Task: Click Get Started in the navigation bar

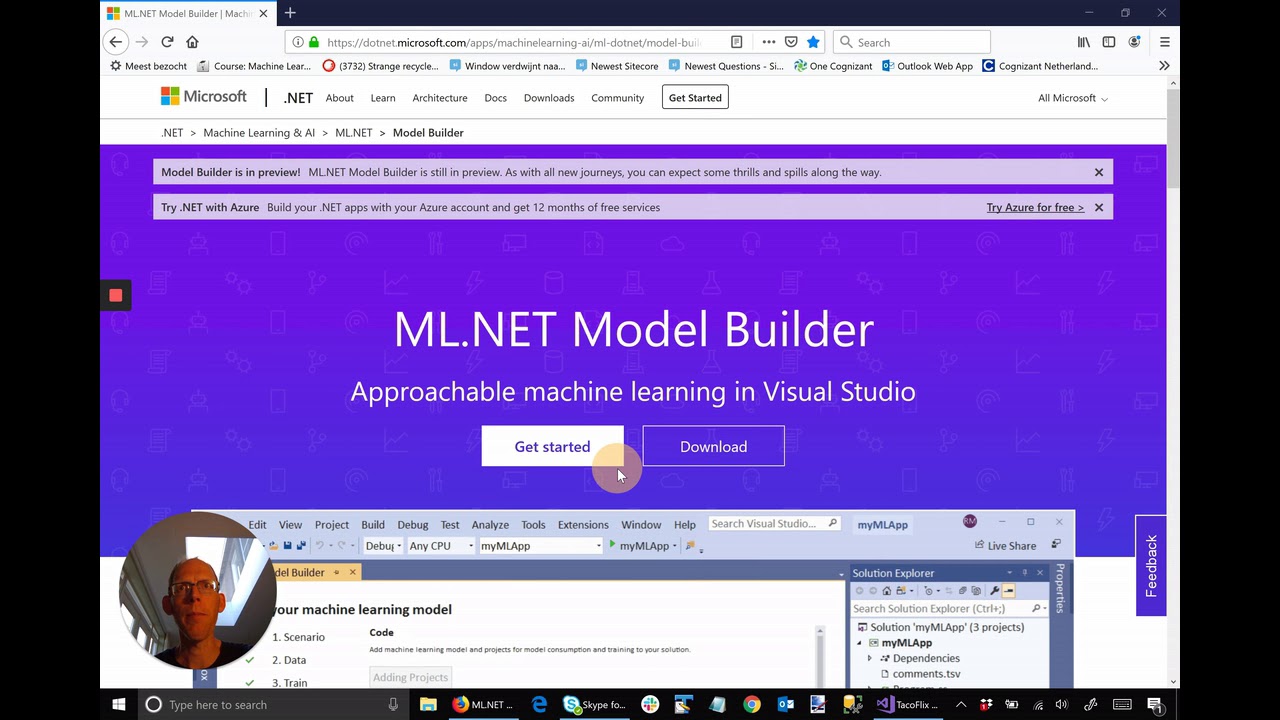Action: pos(695,97)
